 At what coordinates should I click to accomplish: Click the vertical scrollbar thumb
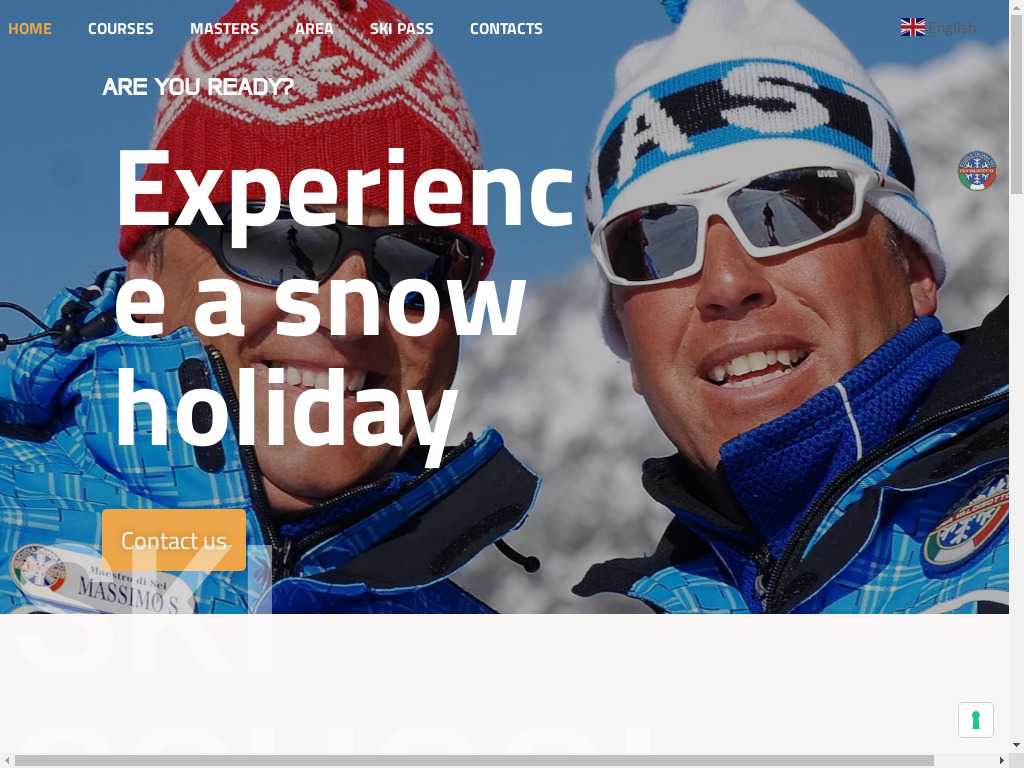coord(1016,104)
